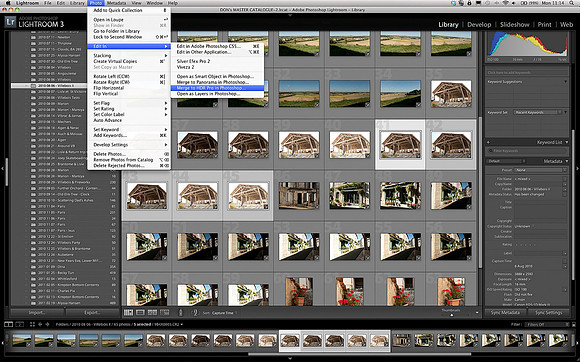Collapse the Metadata panel
Viewport: 580px width, 362px height.
click(x=567, y=161)
